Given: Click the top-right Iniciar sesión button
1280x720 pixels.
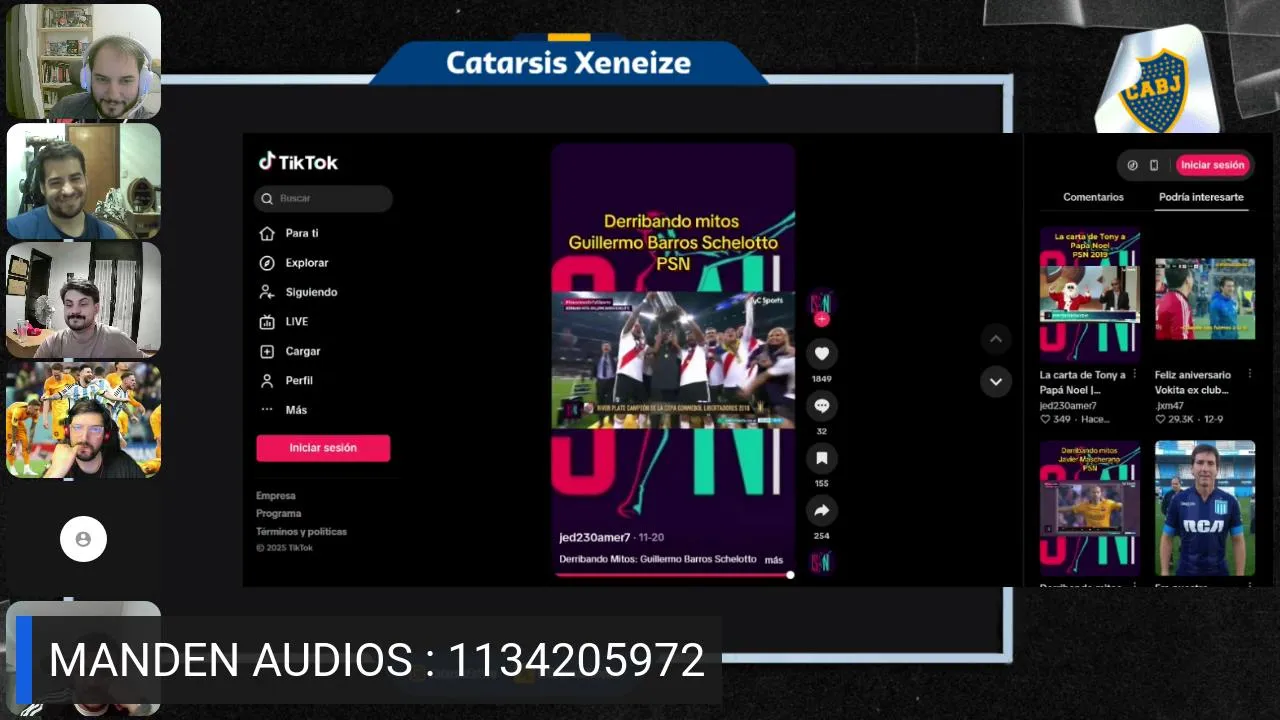Looking at the screenshot, I should (x=1213, y=166).
